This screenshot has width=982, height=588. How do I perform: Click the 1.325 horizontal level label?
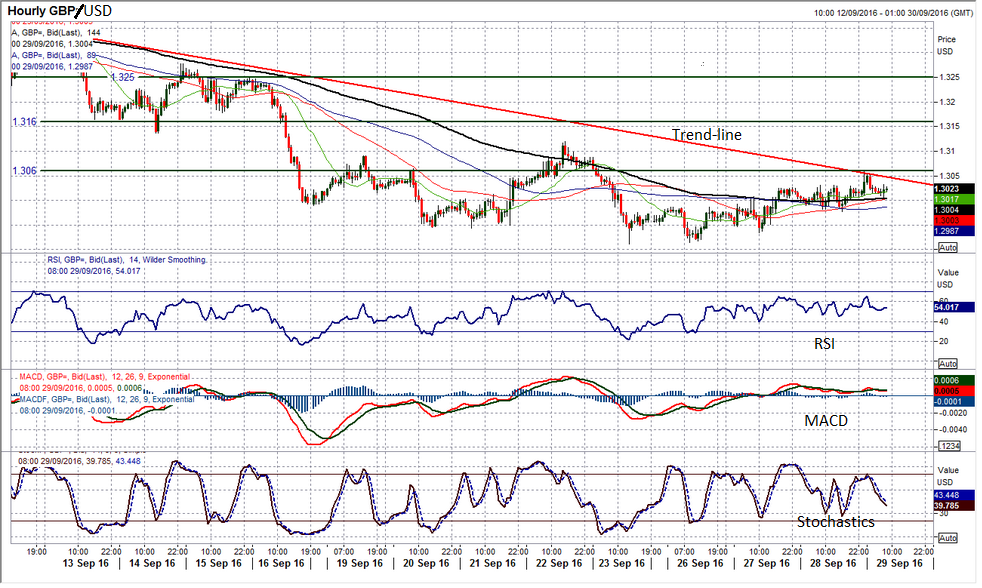point(123,77)
